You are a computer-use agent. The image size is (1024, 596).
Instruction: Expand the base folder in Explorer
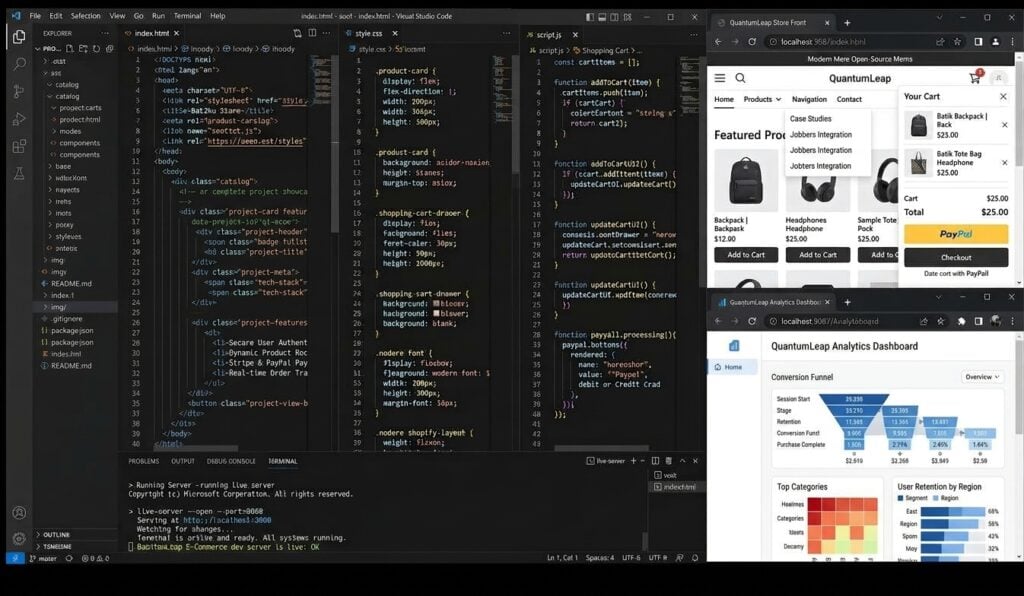pyautogui.click(x=63, y=166)
